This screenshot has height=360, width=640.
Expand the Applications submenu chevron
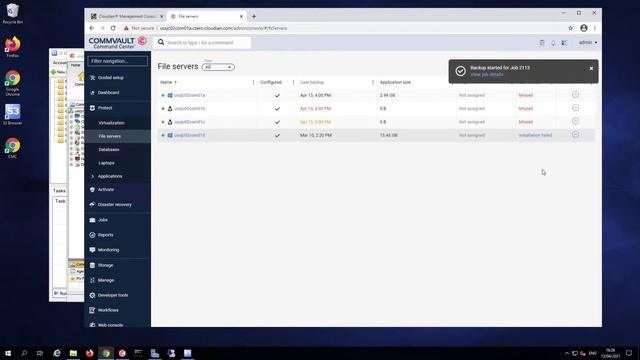[93, 176]
